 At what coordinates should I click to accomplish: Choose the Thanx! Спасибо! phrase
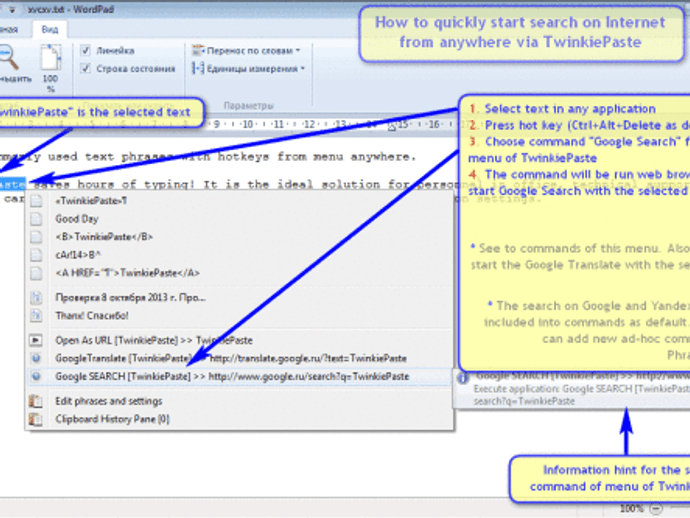240,316
